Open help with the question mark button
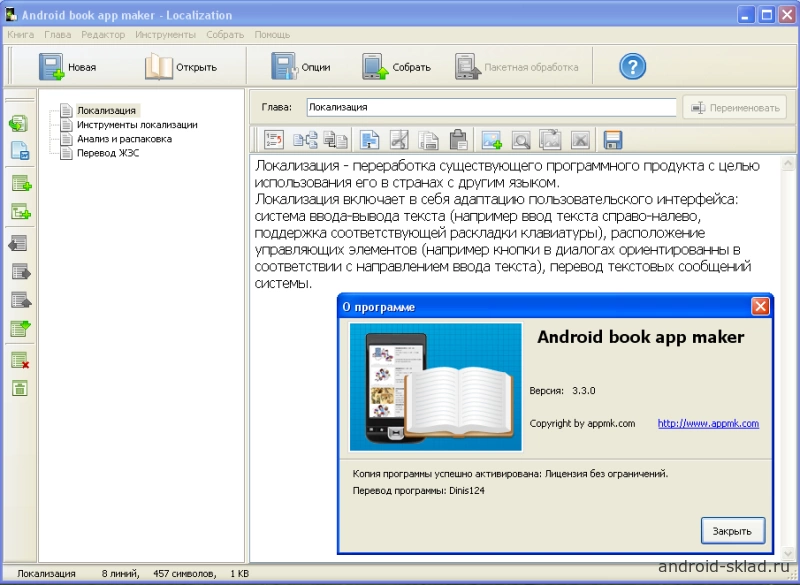This screenshot has width=800, height=585. pos(631,66)
